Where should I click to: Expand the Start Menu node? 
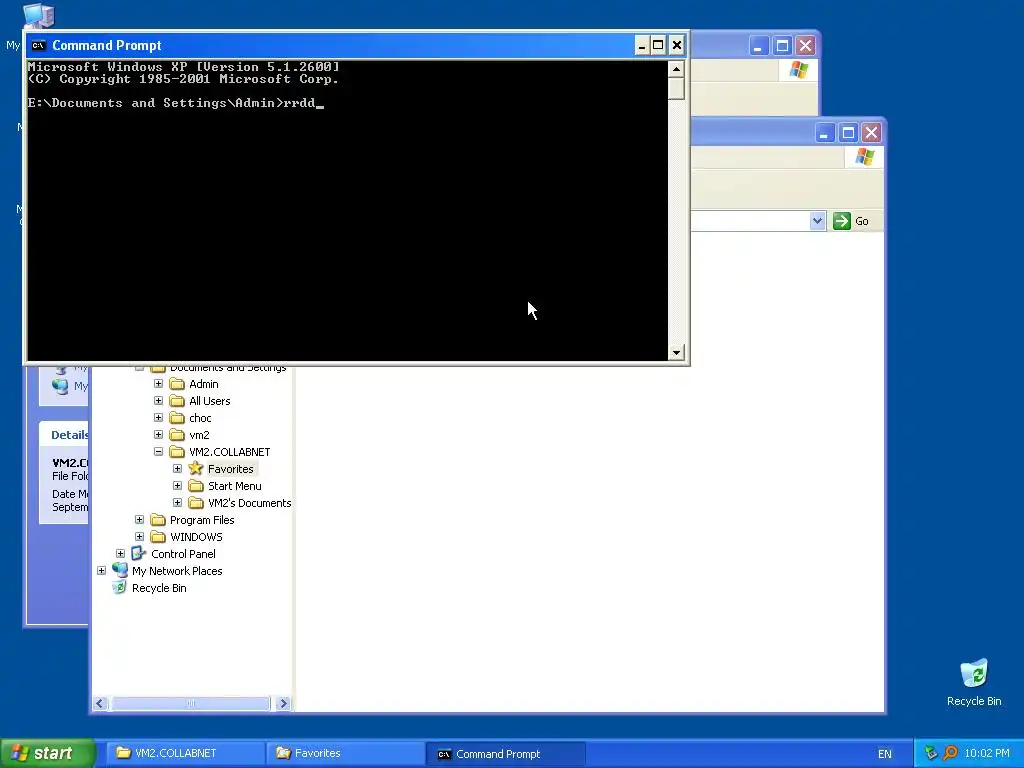(177, 485)
